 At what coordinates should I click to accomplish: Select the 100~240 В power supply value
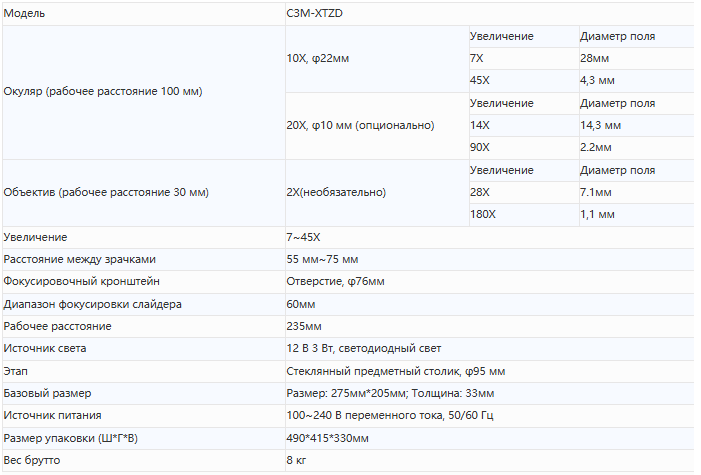tap(390, 416)
